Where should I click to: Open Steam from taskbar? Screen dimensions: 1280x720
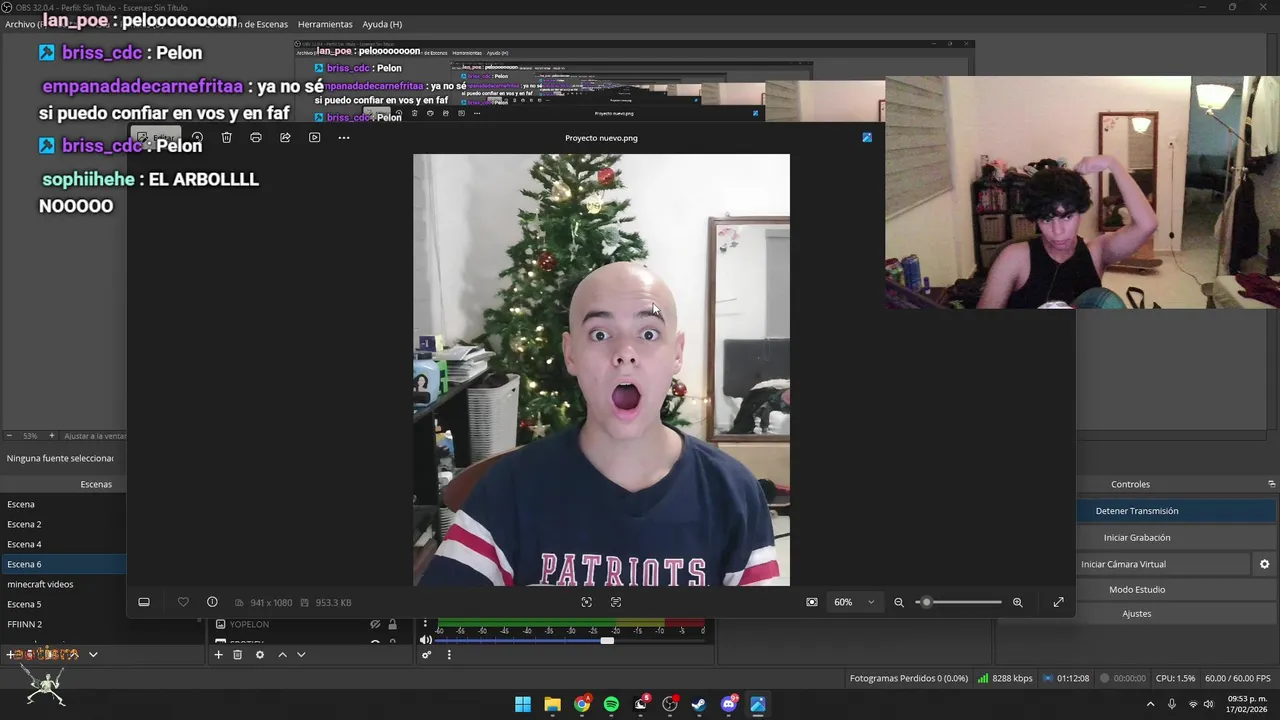(x=699, y=704)
